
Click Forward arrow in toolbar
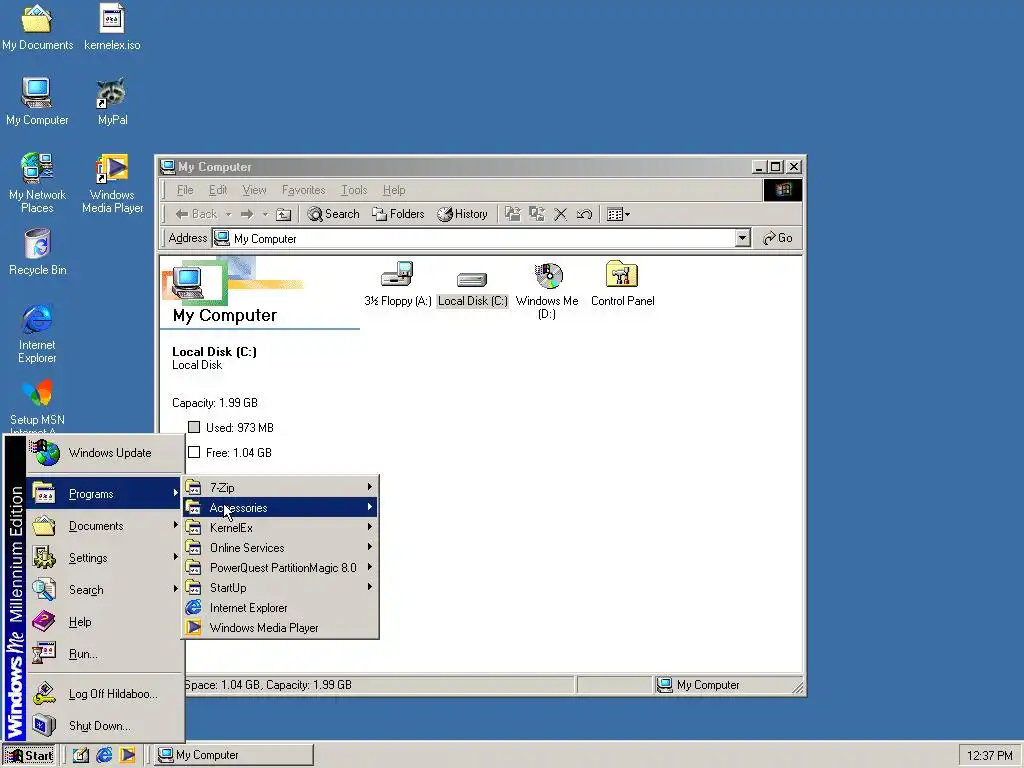click(x=247, y=214)
